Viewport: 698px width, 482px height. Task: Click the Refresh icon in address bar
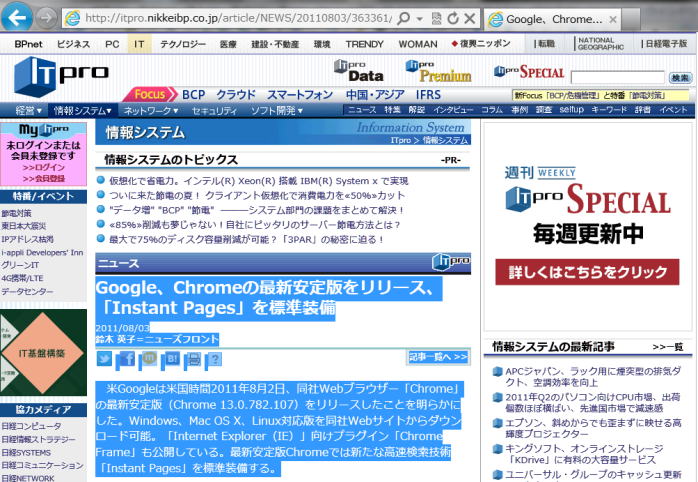(x=453, y=18)
